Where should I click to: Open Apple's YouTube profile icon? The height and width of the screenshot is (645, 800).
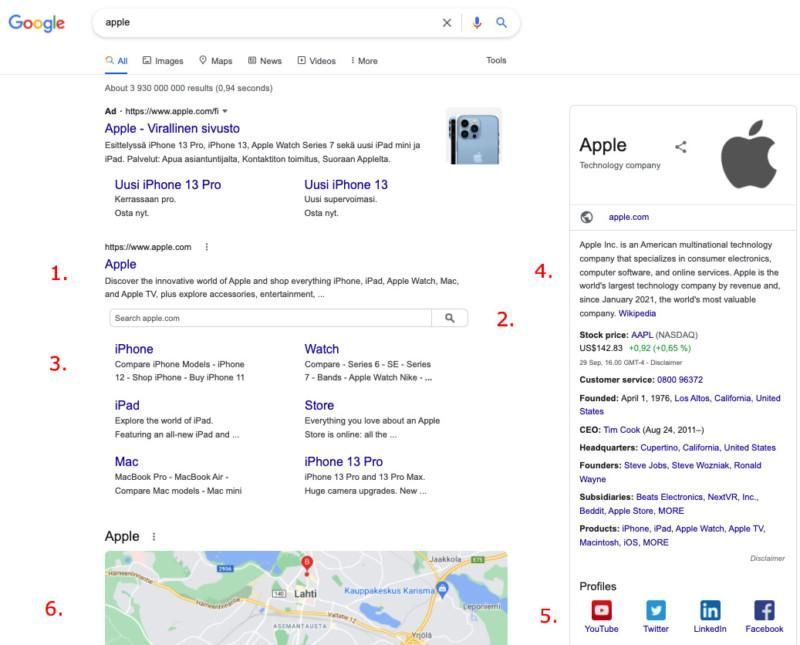click(602, 610)
